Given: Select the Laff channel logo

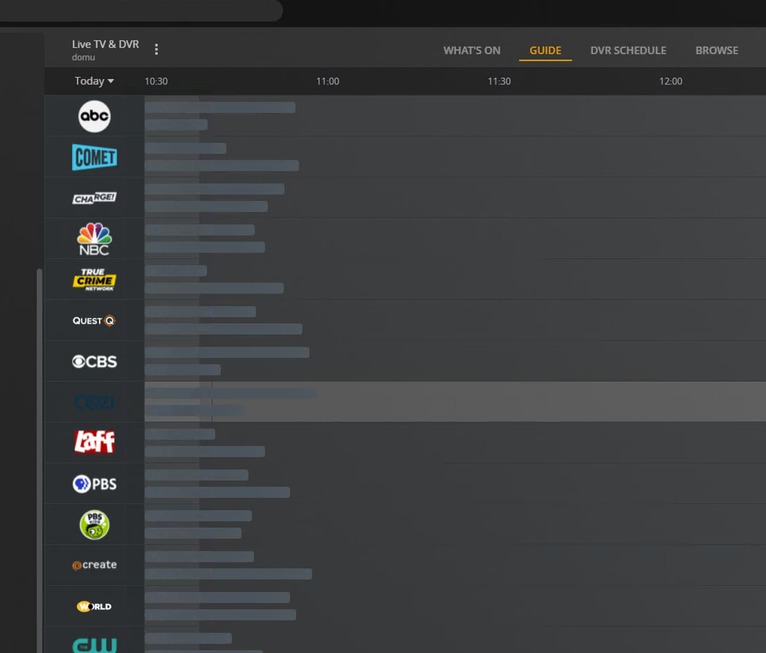Looking at the screenshot, I should click(x=94, y=442).
